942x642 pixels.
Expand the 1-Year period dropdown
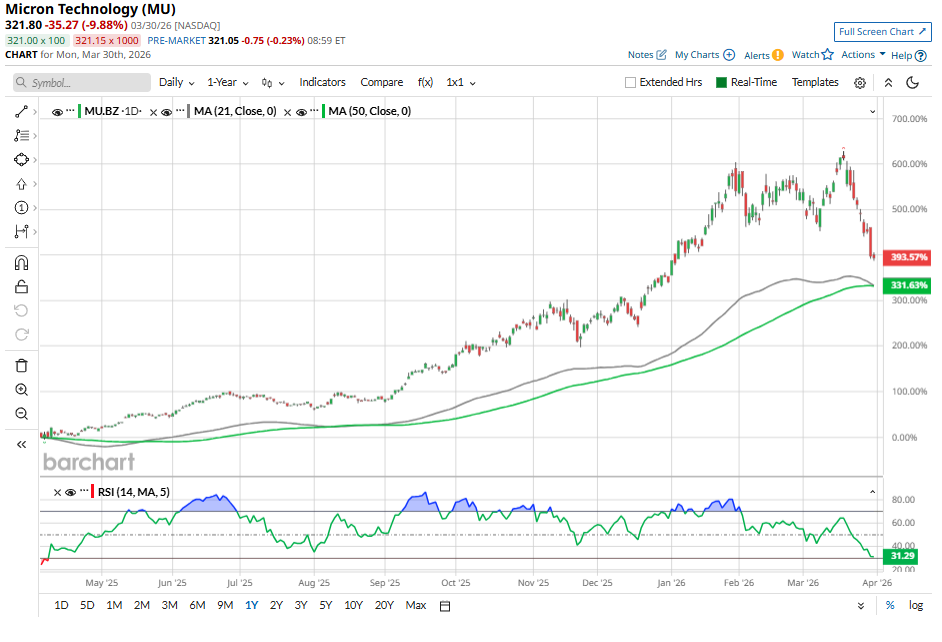point(227,83)
